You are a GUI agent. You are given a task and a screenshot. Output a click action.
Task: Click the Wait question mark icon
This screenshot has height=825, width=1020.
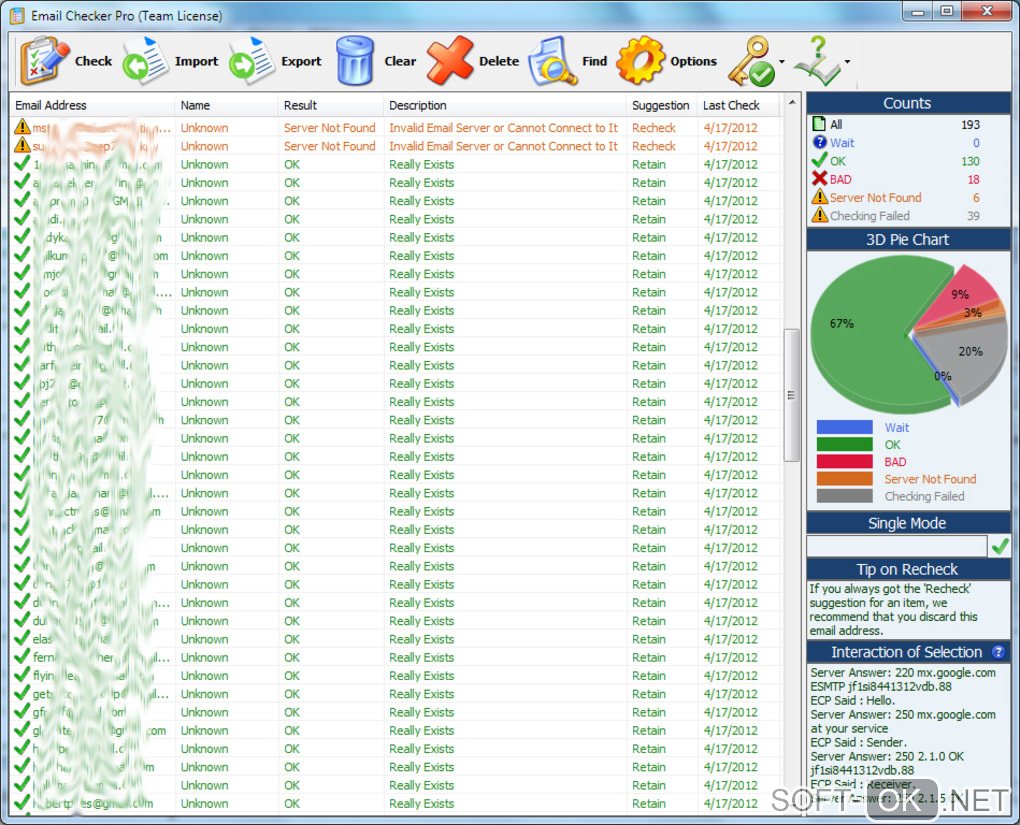point(820,142)
